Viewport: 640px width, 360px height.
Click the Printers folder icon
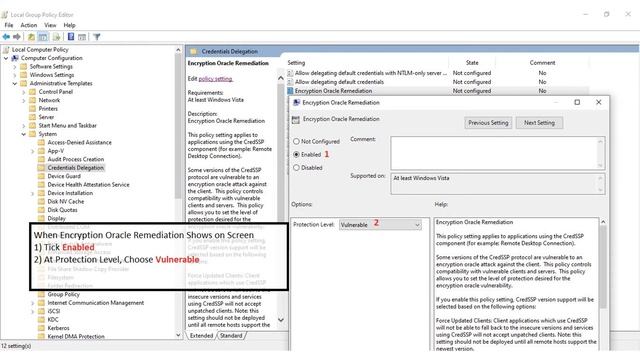pyautogui.click(x=33, y=109)
